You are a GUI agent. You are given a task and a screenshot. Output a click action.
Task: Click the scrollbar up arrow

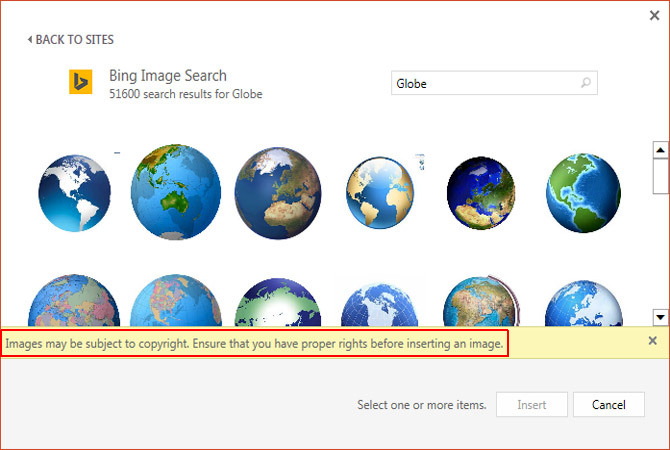coord(660,150)
